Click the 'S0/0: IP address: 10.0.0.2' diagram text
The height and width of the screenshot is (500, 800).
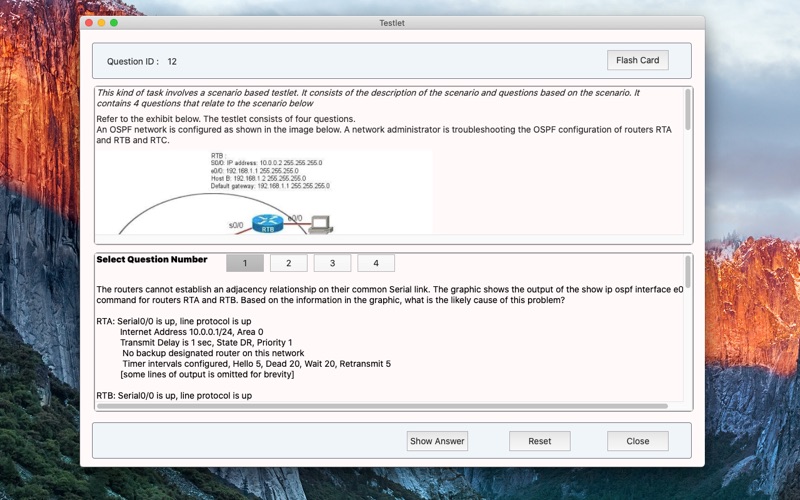point(266,163)
